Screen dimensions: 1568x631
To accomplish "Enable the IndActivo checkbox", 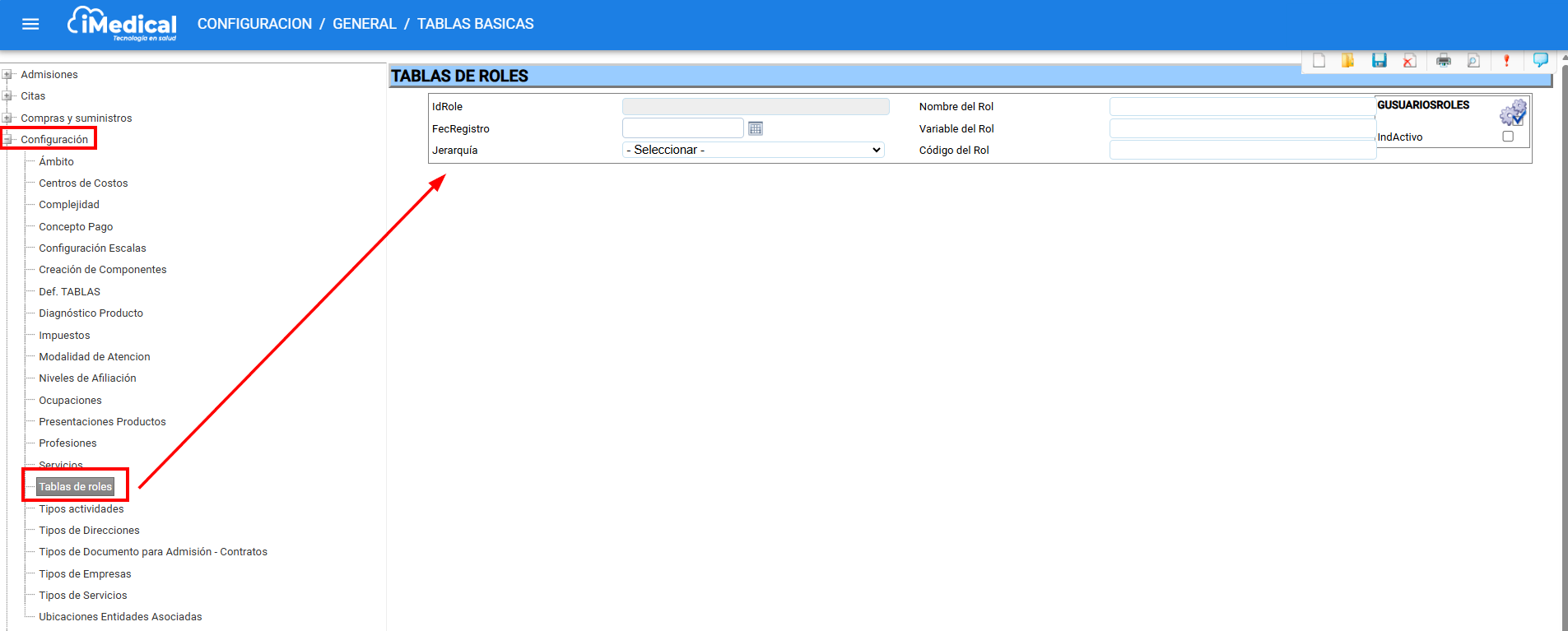I will (x=1508, y=137).
